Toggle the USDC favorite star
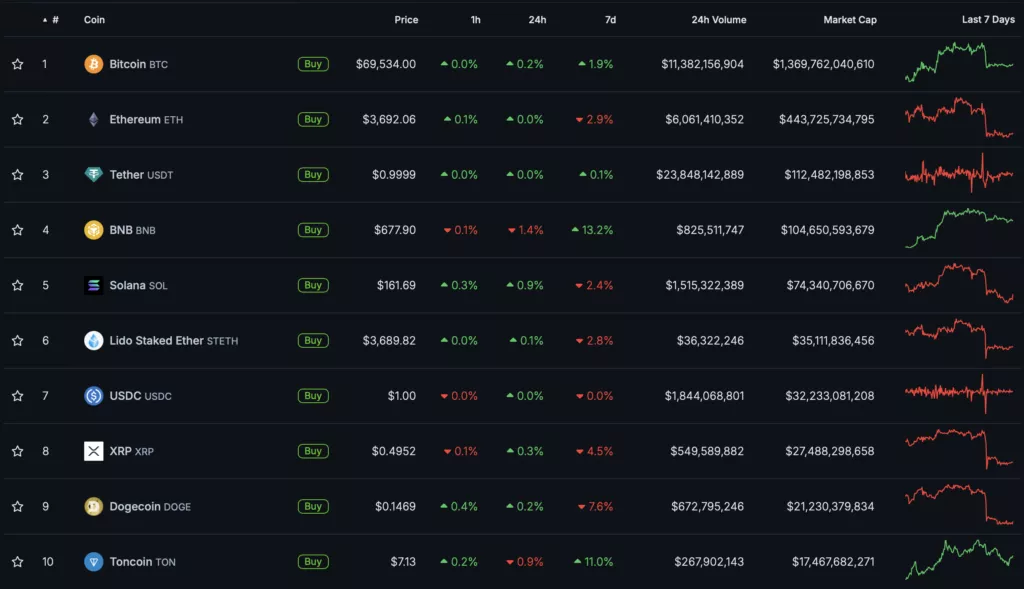Viewport: 1024px width, 589px height. (18, 396)
